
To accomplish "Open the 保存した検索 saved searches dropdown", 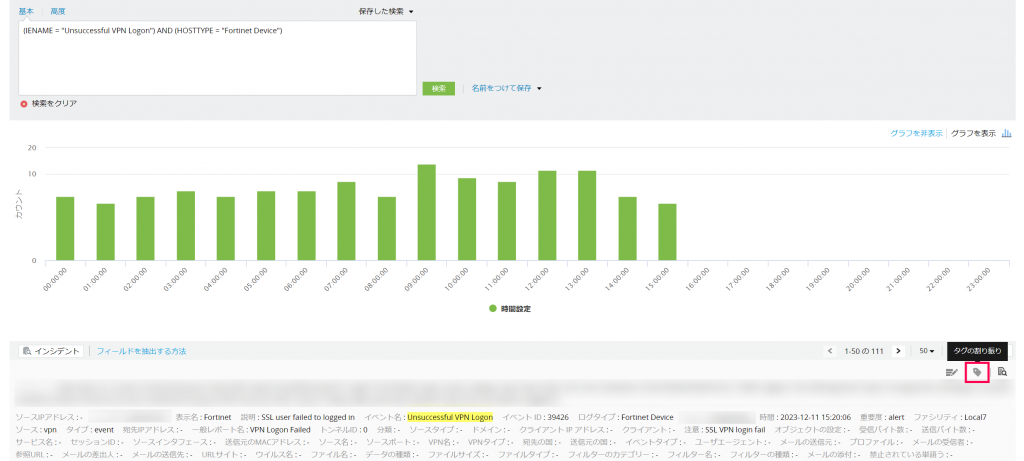I will 386,11.
